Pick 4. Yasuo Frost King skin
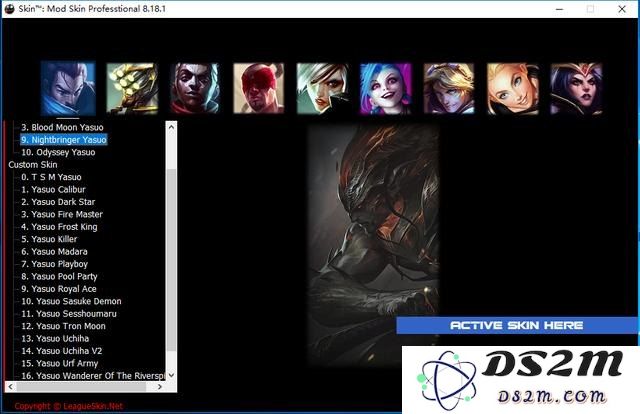The height and width of the screenshot is (414, 640). 59,227
